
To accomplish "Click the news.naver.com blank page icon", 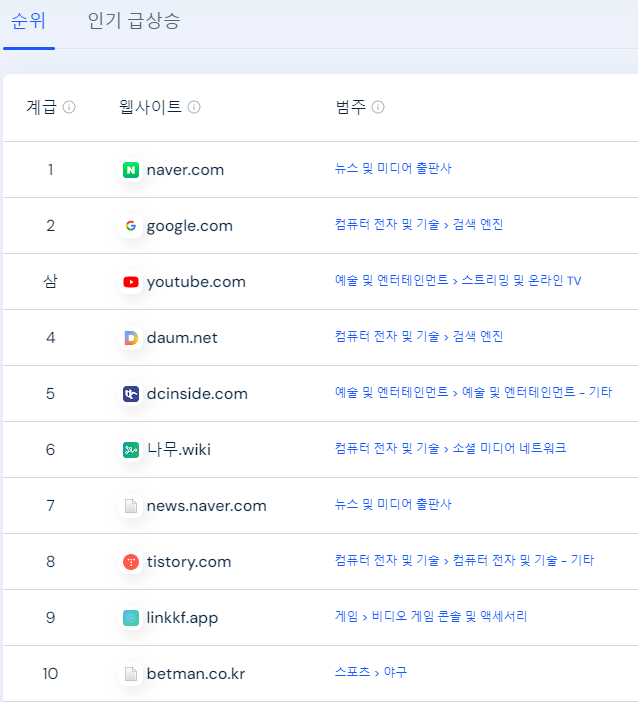I will [x=131, y=506].
